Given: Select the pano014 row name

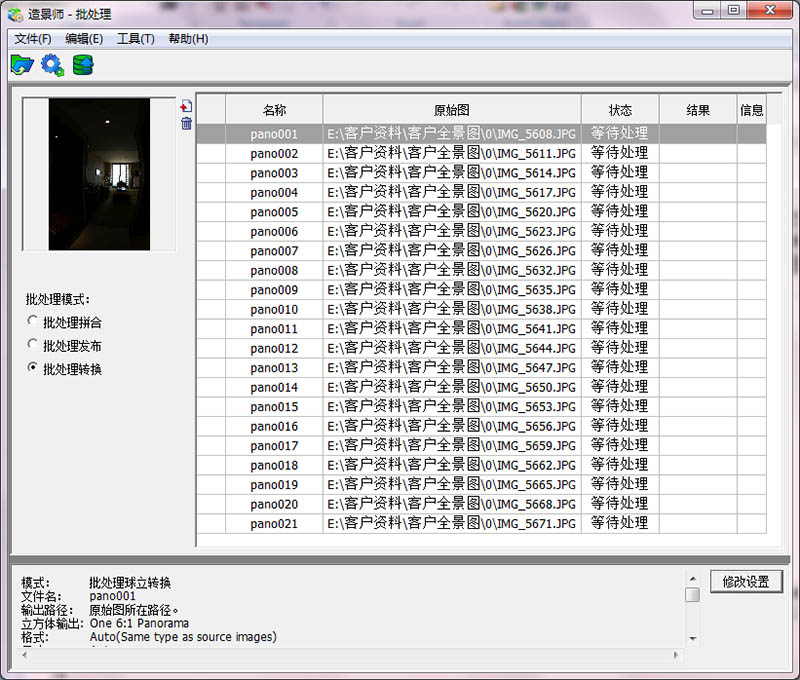Looking at the screenshot, I should coord(274,387).
